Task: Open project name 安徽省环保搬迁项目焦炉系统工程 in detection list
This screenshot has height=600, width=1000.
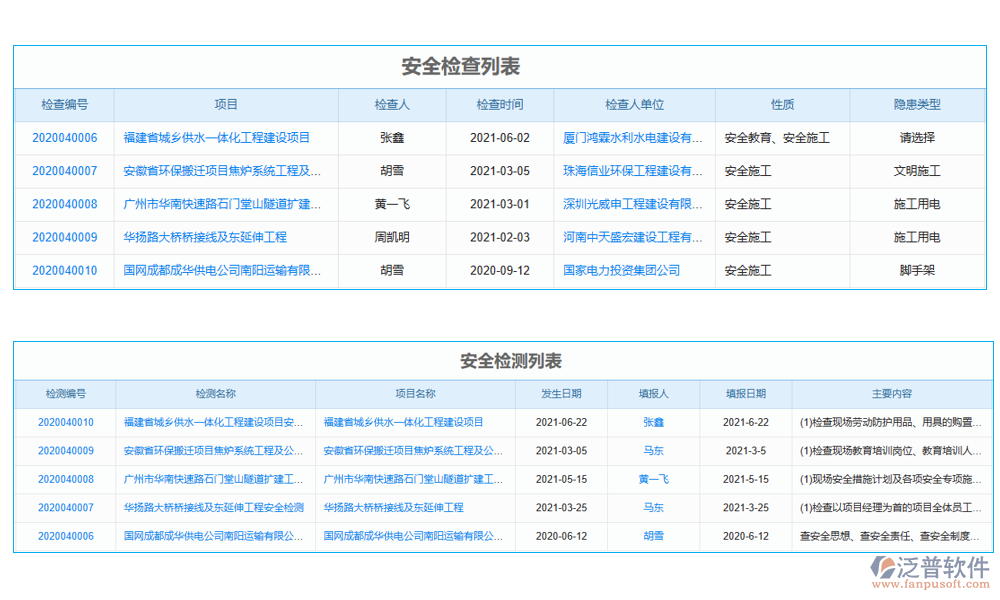Action: coord(413,451)
